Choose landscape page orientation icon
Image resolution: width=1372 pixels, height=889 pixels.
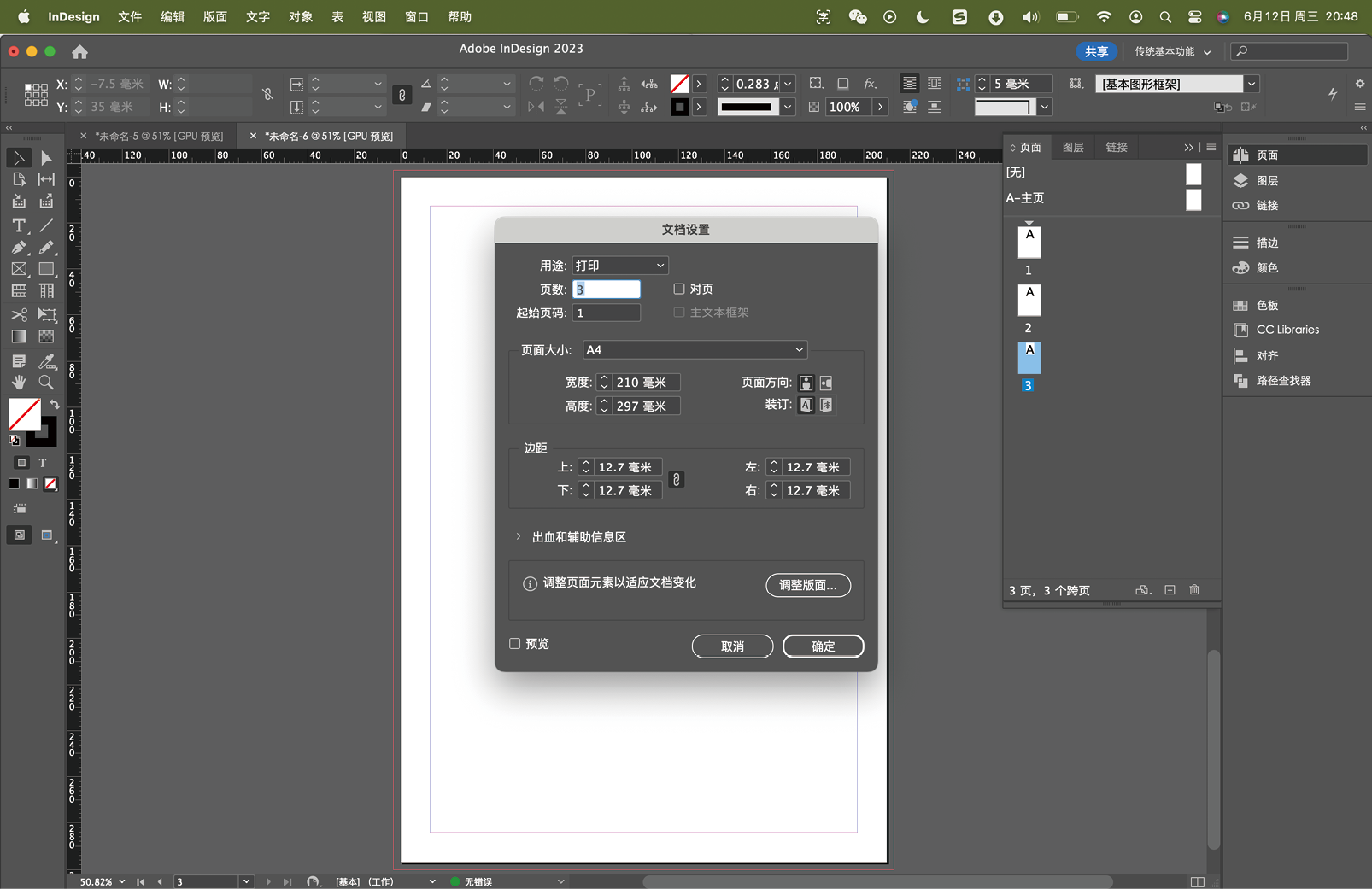826,383
